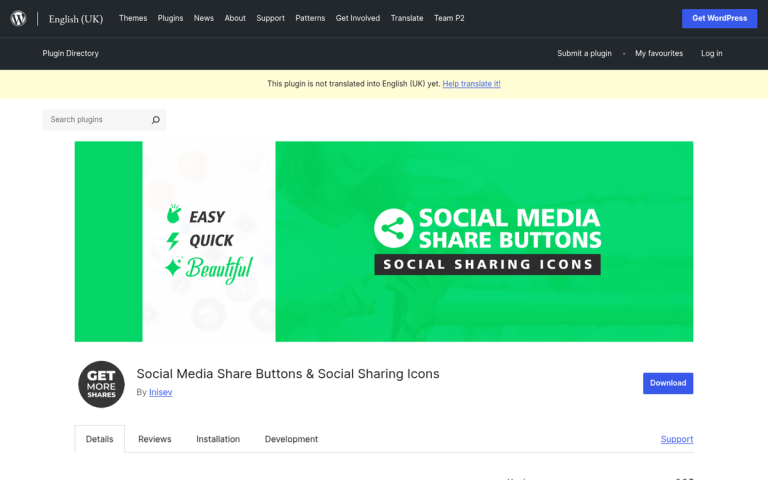Open the Themes menu item
The image size is (768, 480).
point(133,18)
